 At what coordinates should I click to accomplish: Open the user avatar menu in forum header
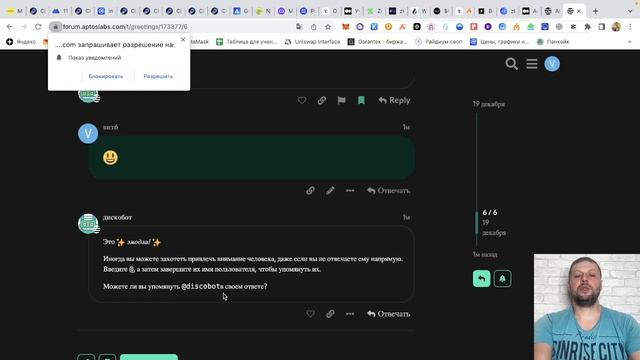(x=552, y=64)
